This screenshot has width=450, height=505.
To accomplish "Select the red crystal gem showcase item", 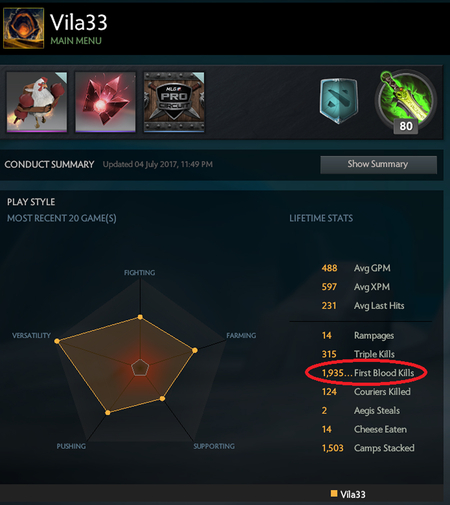I will coord(105,102).
